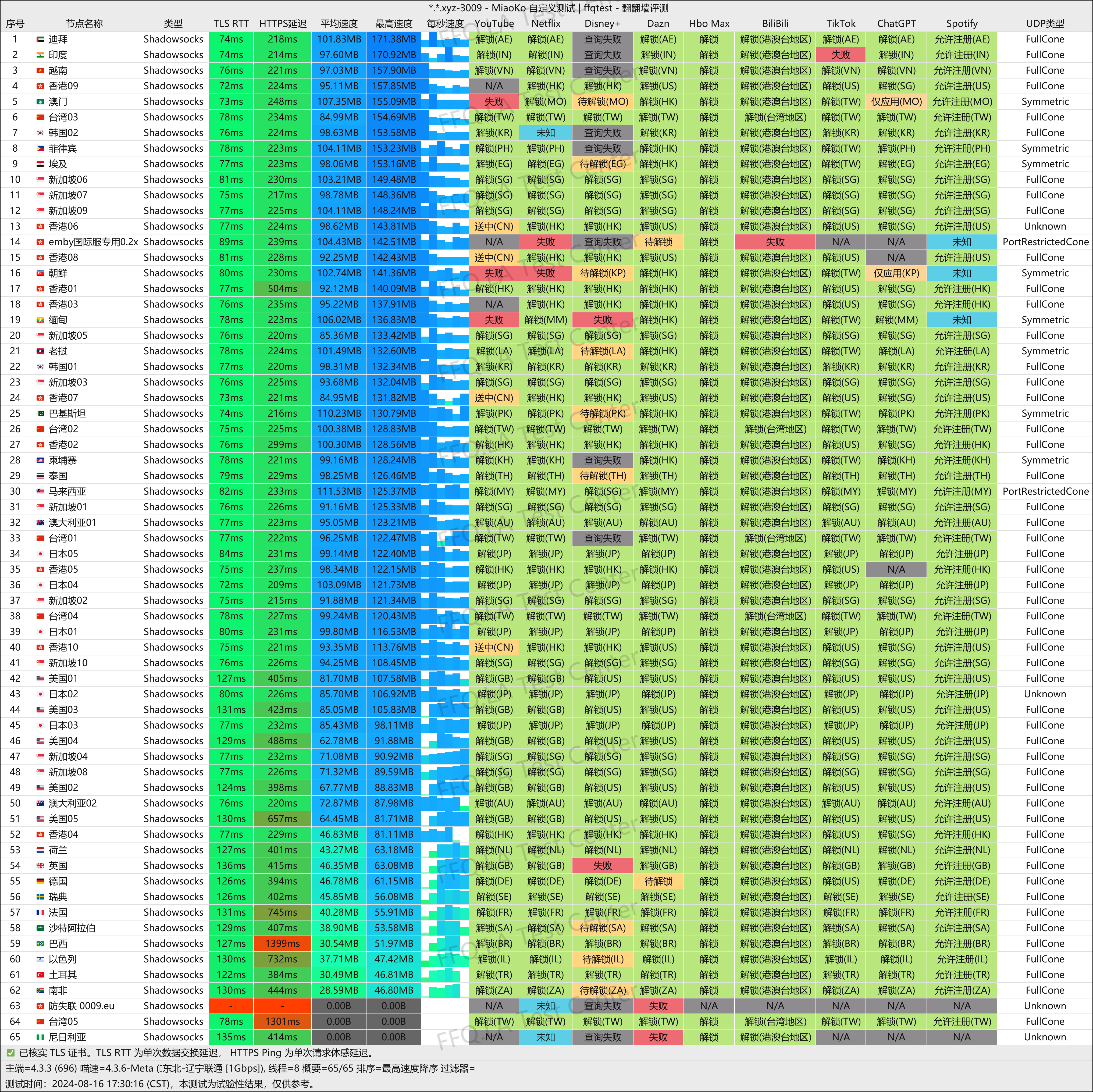This screenshot has height=1092, width=1093.
Task: Click the UDP类型 column header
Action: [x=1045, y=24]
